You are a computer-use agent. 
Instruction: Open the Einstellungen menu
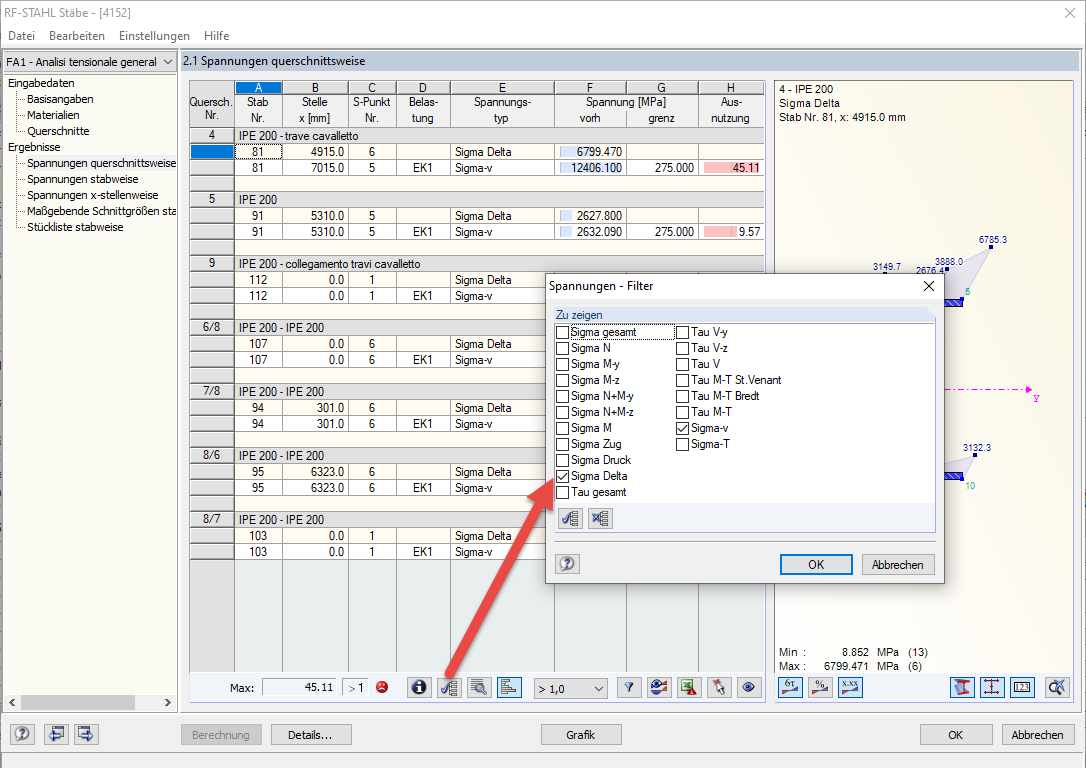click(154, 35)
